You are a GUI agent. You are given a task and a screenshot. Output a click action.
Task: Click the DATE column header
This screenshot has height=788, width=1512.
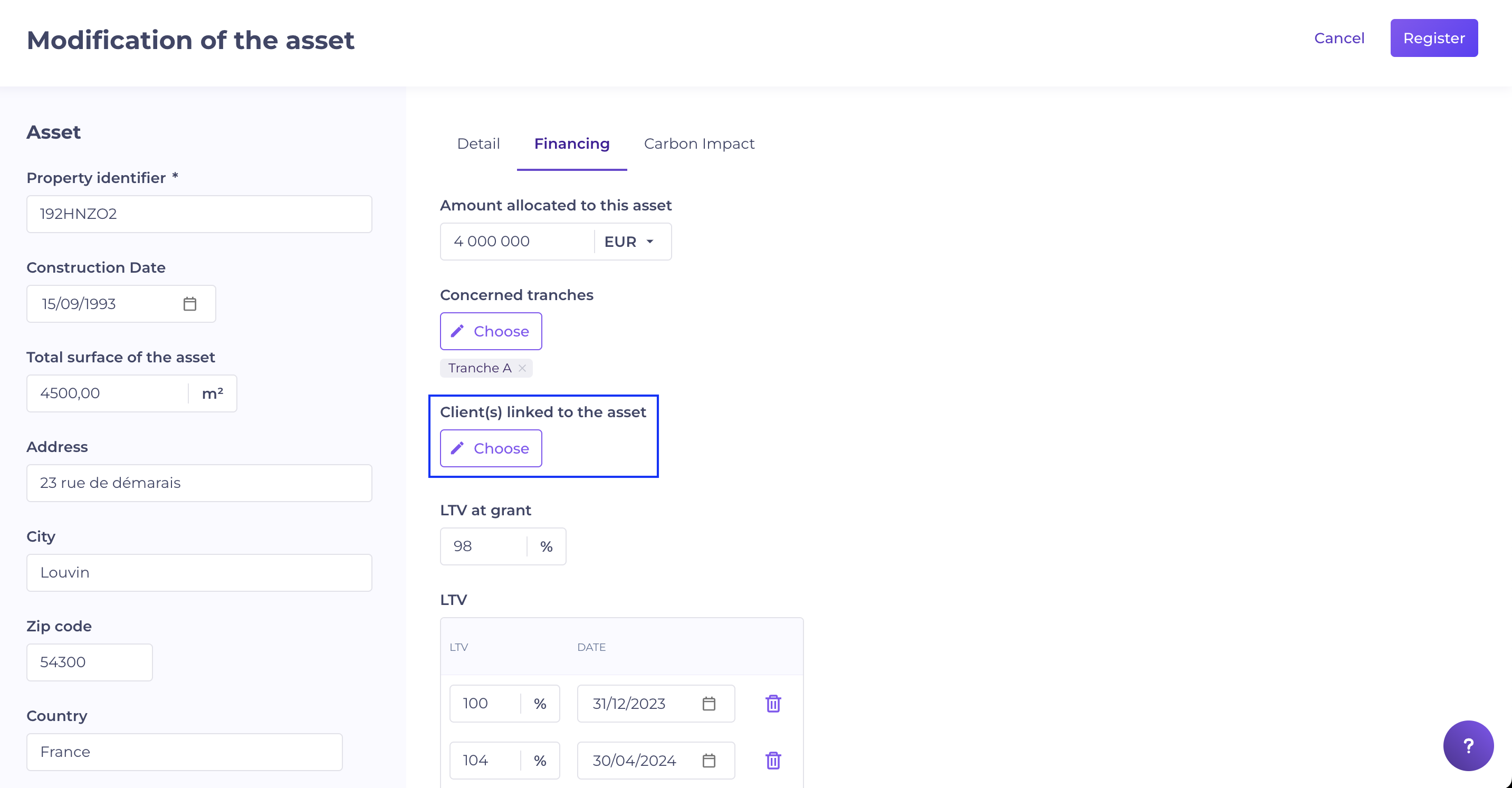pyautogui.click(x=591, y=647)
